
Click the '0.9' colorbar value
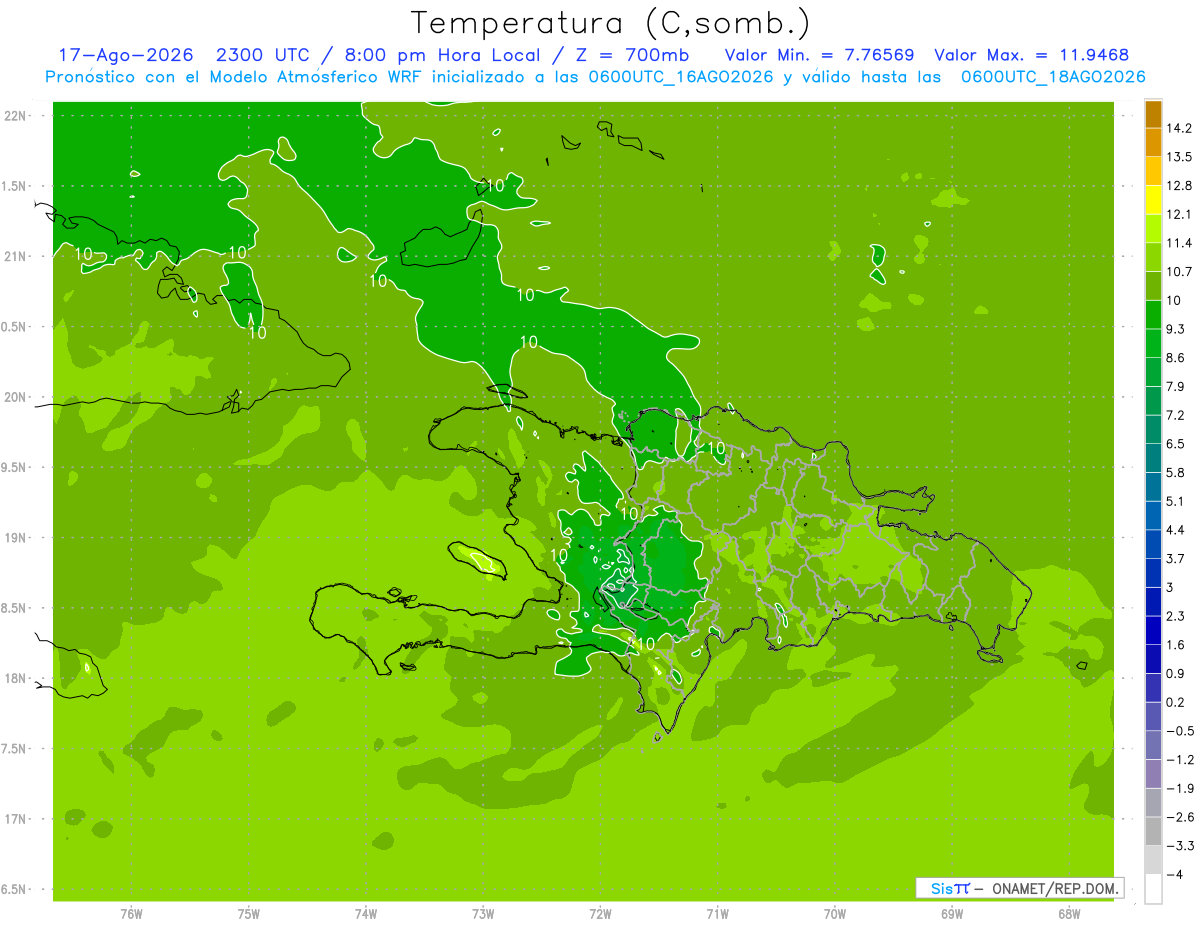[1176, 673]
